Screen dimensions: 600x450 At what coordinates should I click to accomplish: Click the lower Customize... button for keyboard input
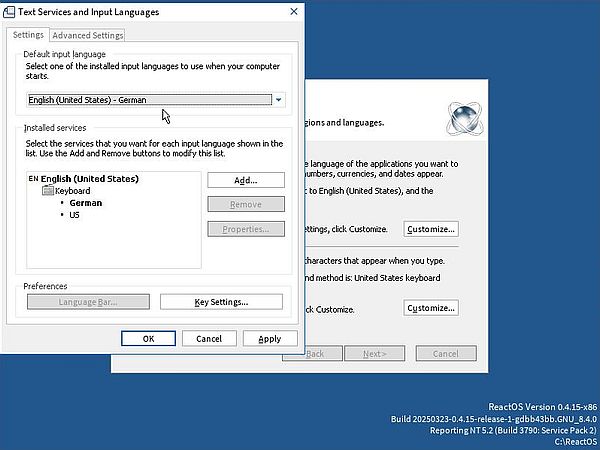coord(431,308)
